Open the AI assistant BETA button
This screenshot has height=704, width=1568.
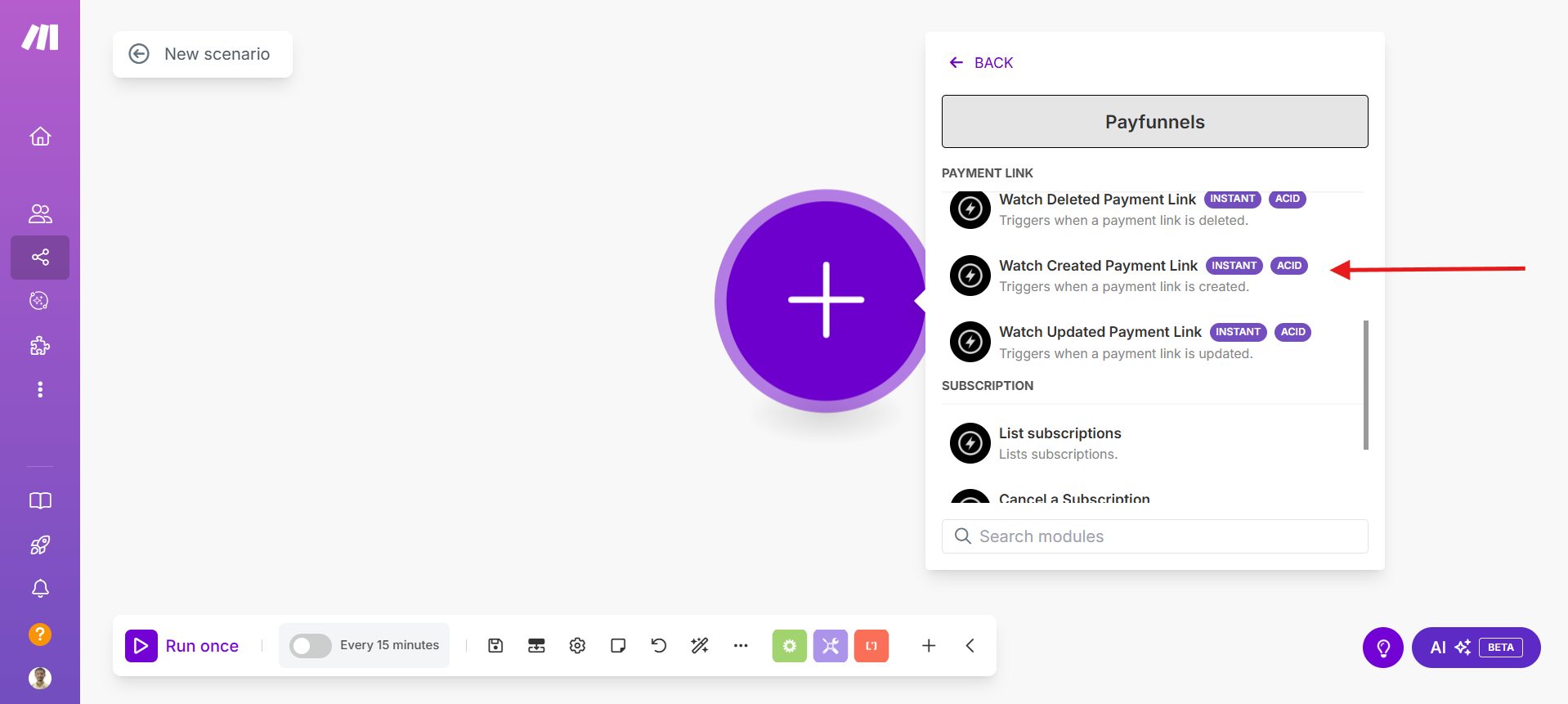tap(1476, 648)
